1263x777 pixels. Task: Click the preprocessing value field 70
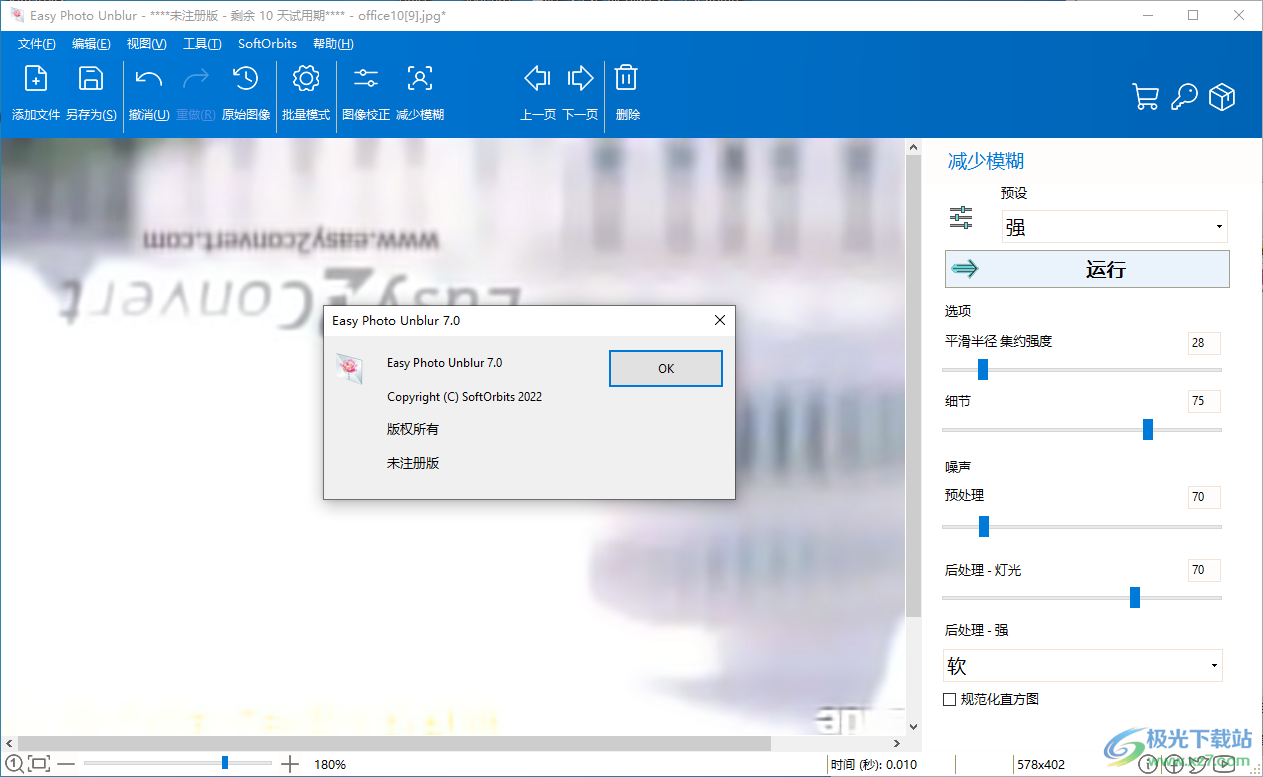pyautogui.click(x=1204, y=497)
